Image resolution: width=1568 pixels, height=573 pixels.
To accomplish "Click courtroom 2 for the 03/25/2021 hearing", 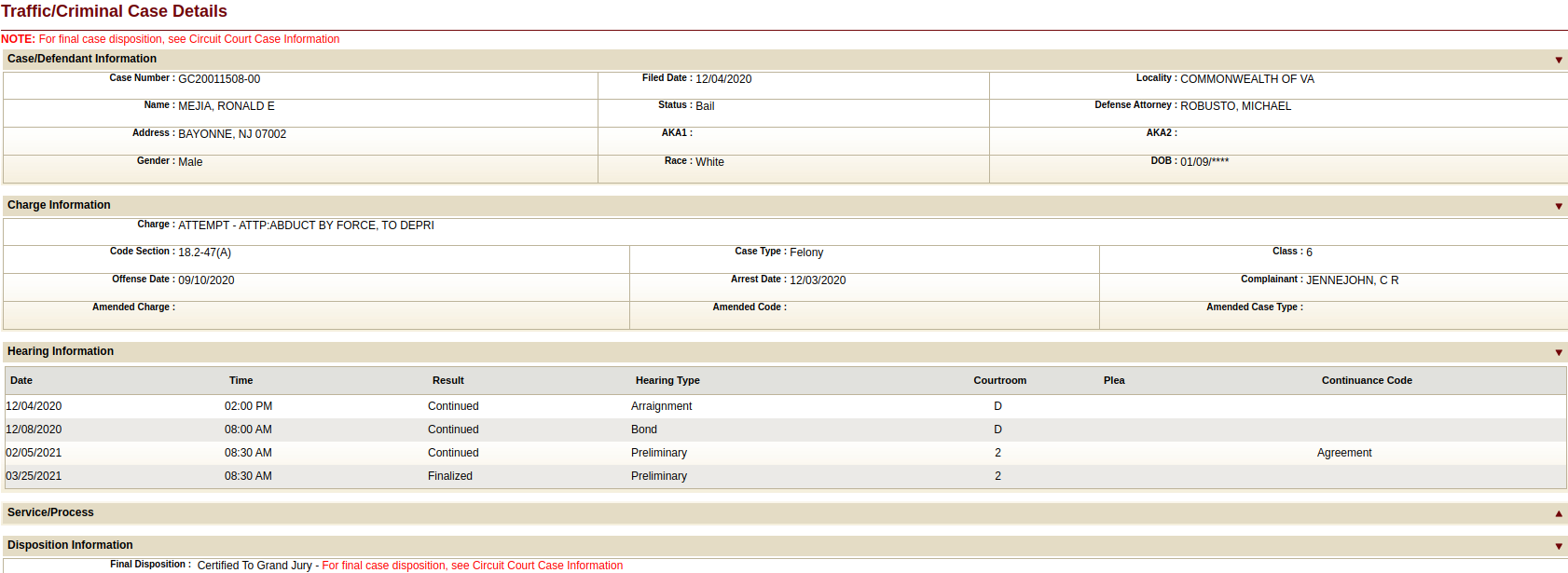I will click(997, 476).
